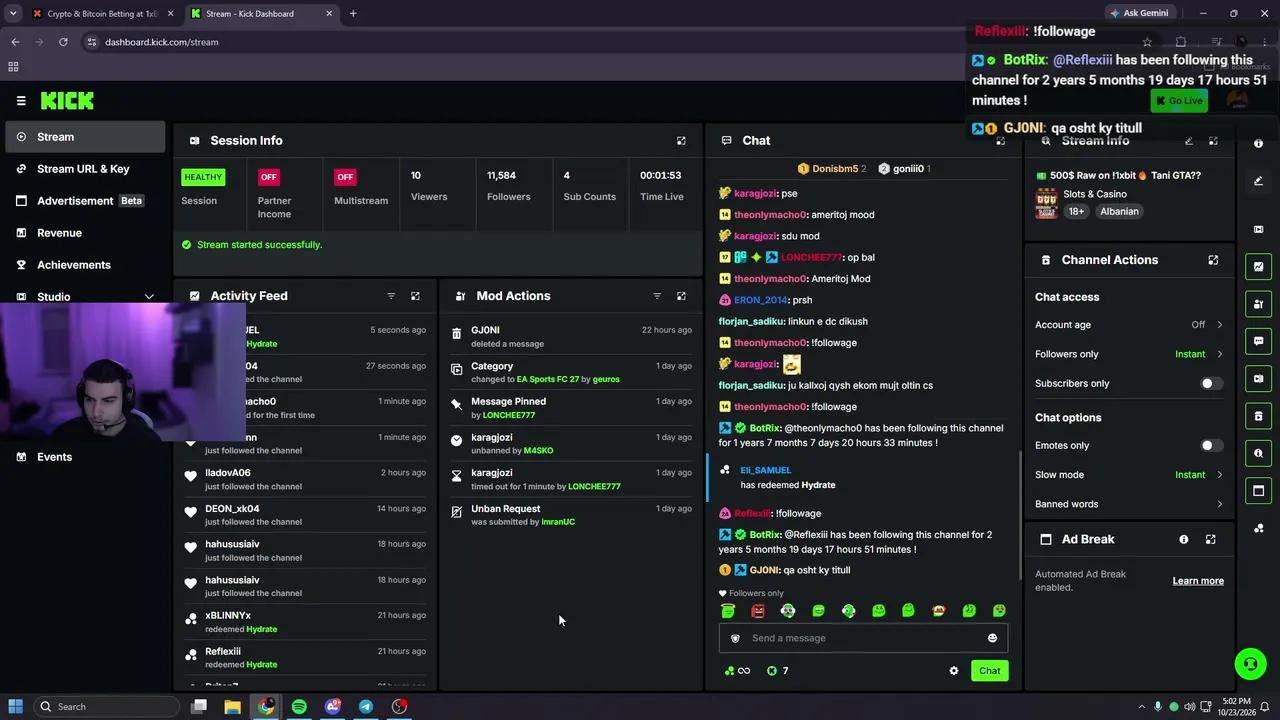
Task: Go to Stream URL & Key
Action: click(85, 169)
